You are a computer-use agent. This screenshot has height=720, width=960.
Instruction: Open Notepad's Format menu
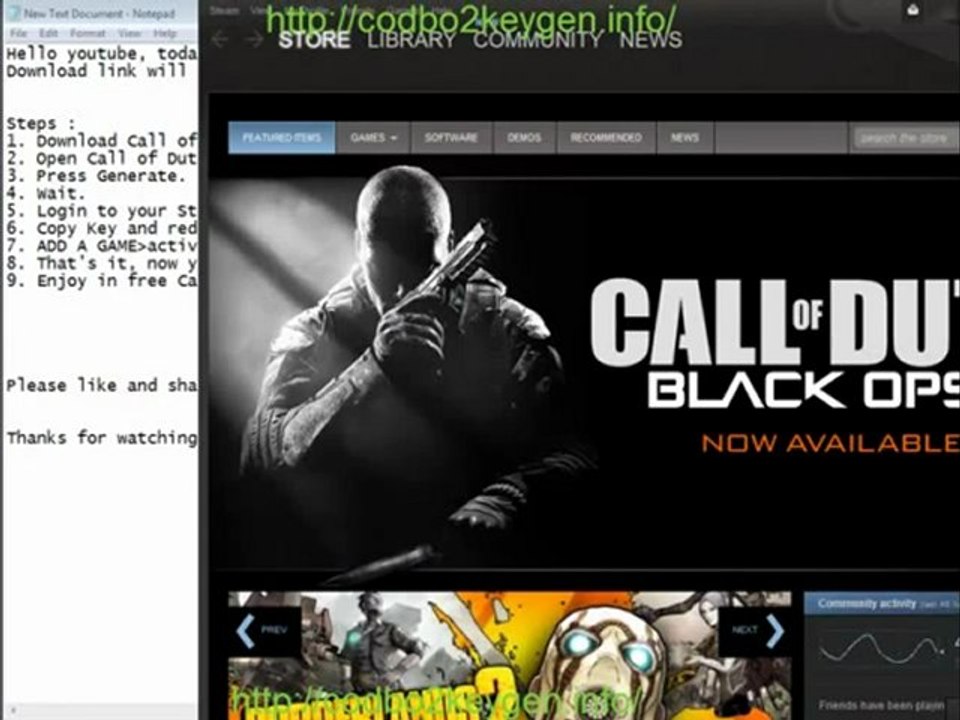(88, 33)
